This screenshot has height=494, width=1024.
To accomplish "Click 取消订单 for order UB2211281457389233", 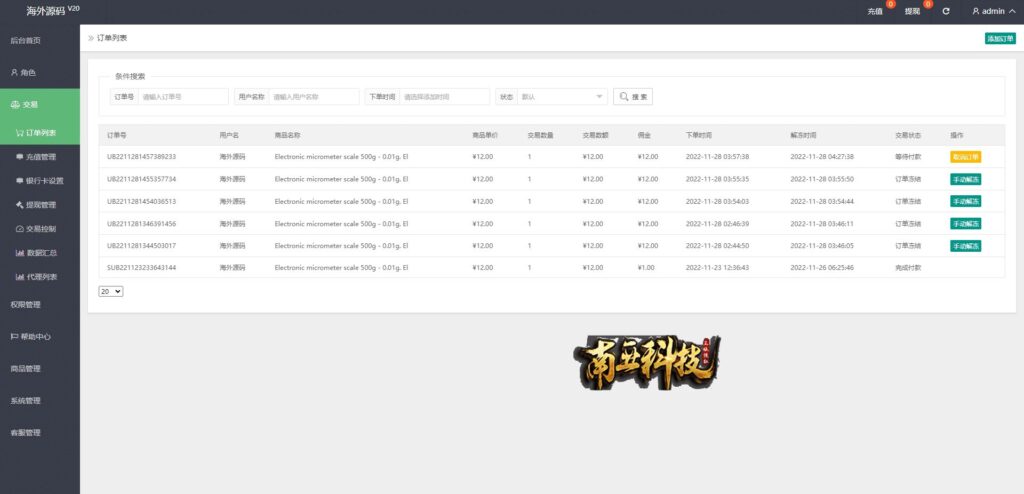I will 965,157.
